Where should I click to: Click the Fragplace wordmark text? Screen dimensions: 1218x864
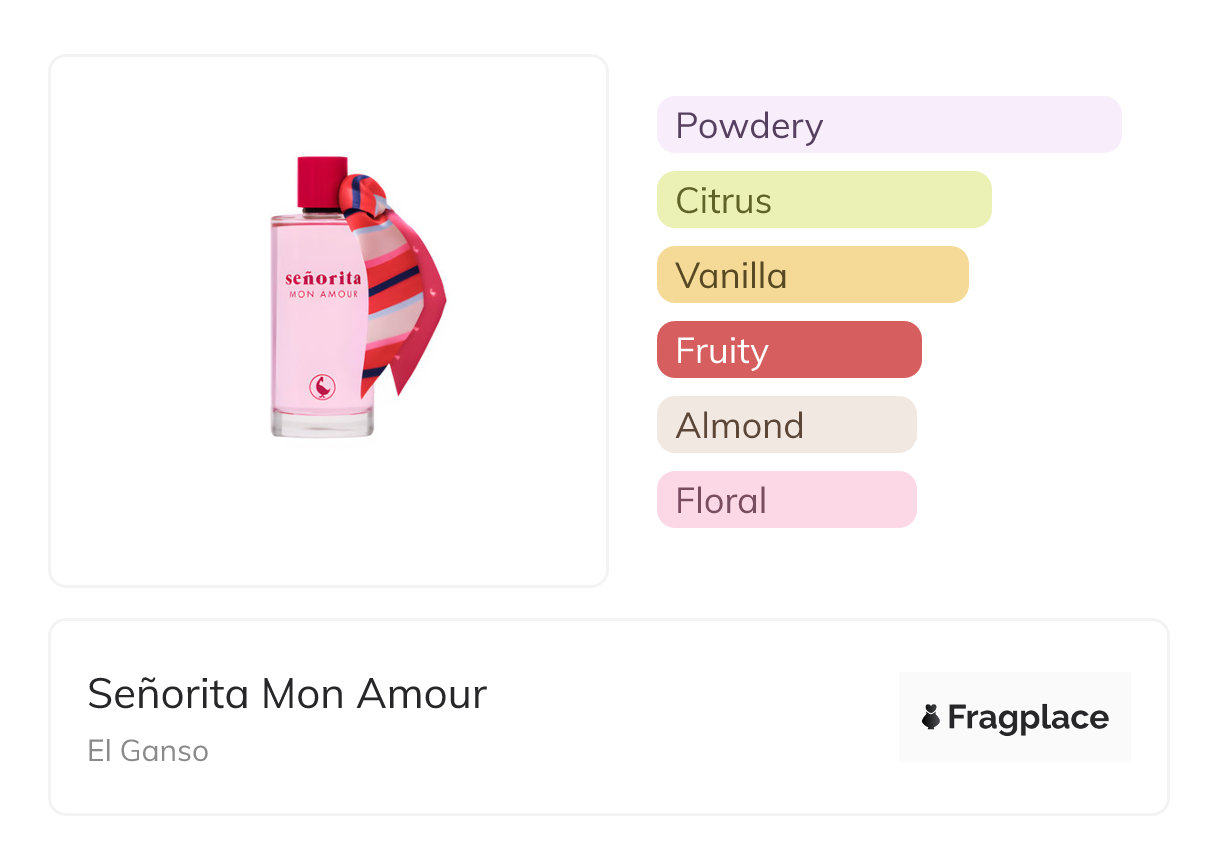(1028, 717)
